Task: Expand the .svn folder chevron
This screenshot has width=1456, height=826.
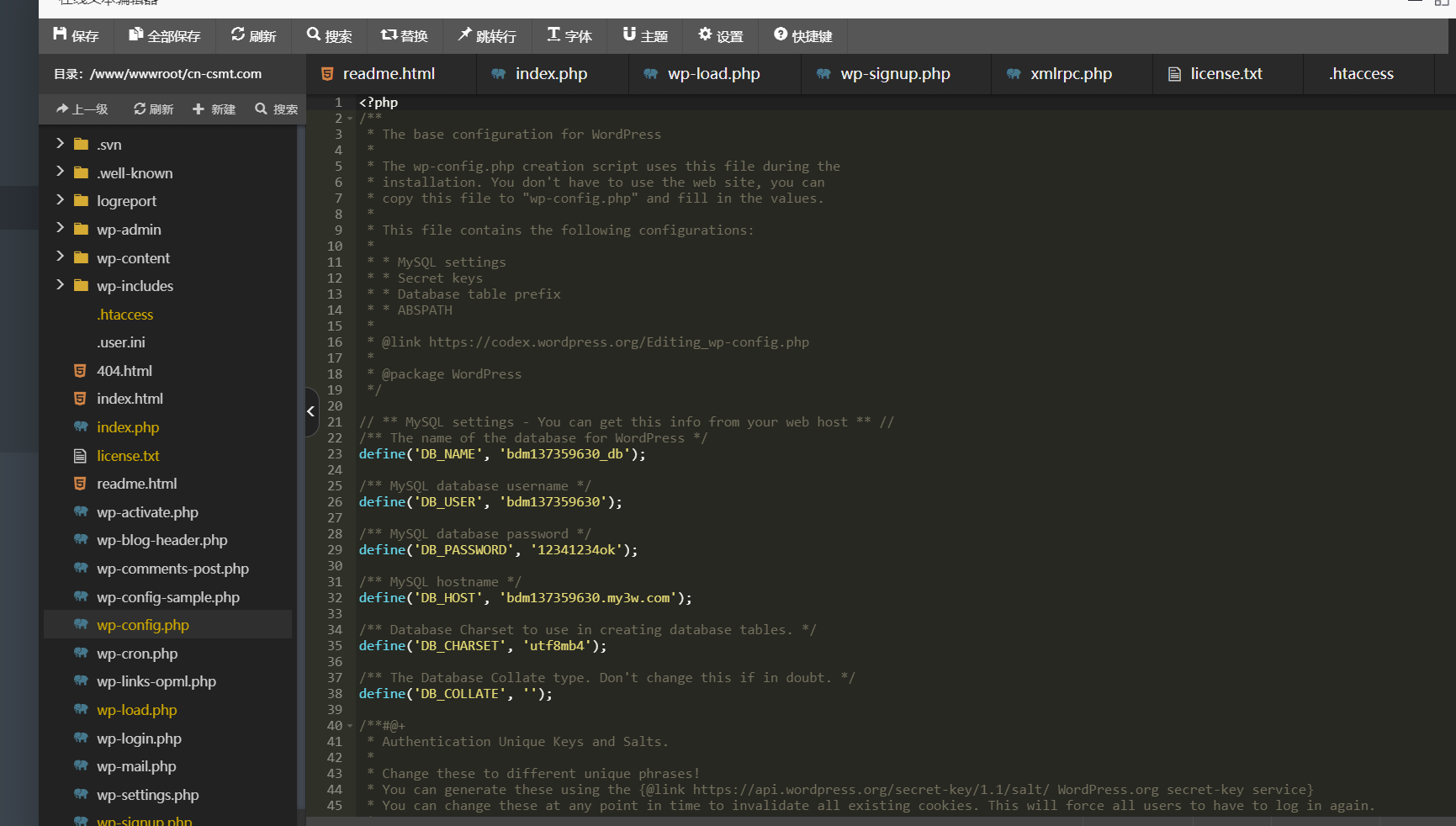Action: coord(60,144)
